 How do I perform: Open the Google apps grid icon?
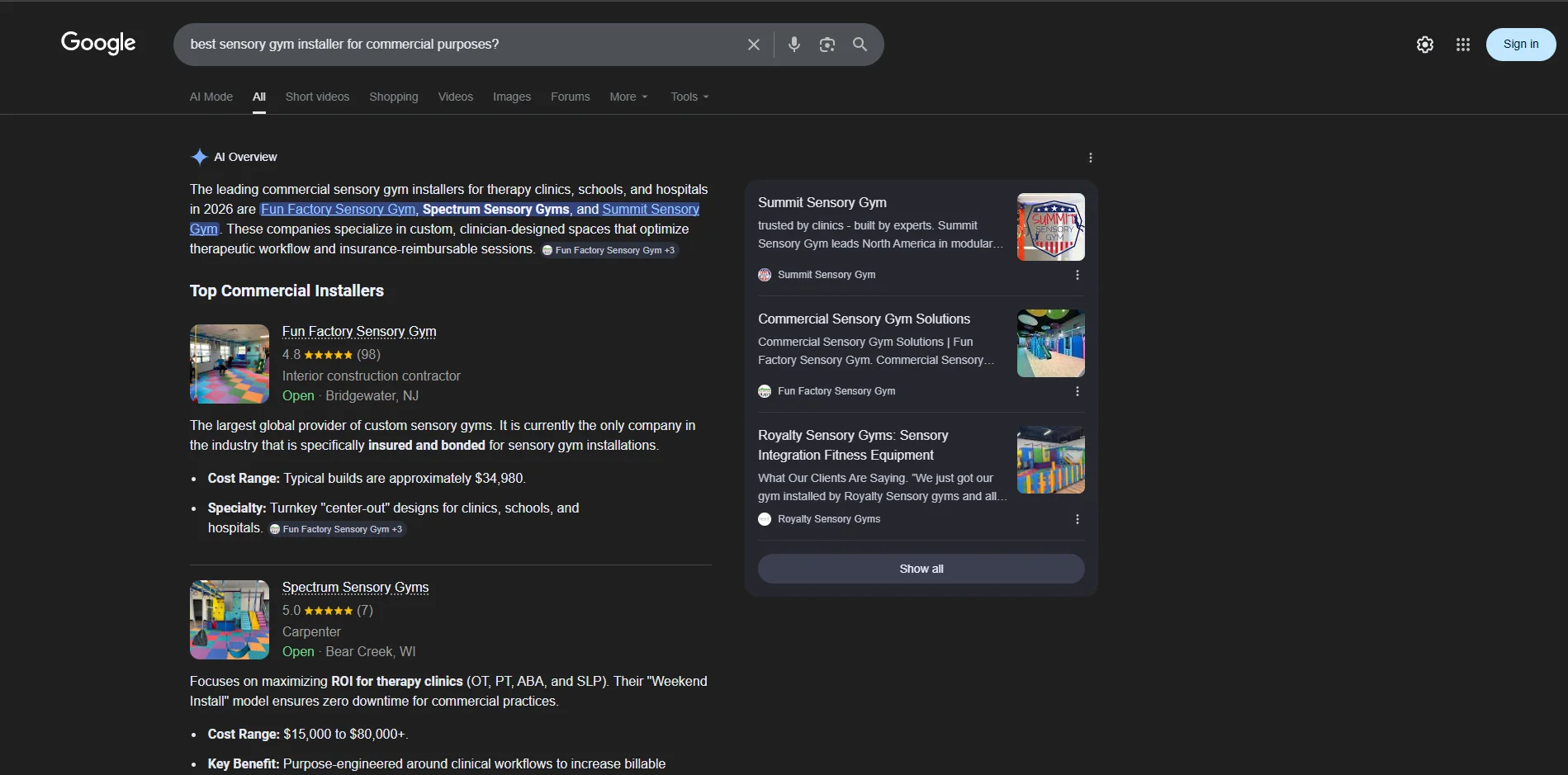click(1462, 45)
